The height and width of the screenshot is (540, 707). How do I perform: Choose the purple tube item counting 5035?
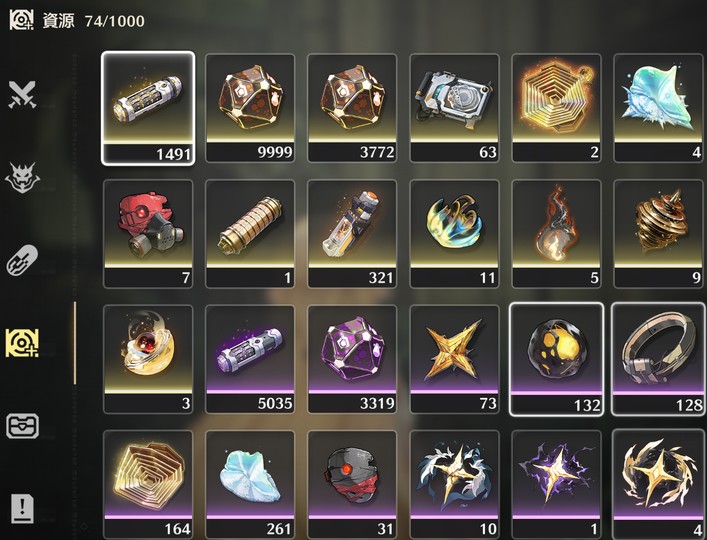point(250,359)
